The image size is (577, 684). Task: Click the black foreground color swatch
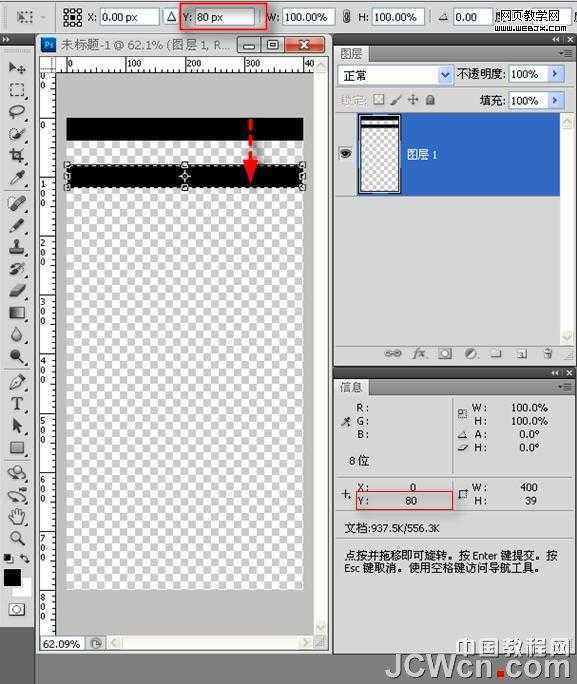(x=12, y=578)
